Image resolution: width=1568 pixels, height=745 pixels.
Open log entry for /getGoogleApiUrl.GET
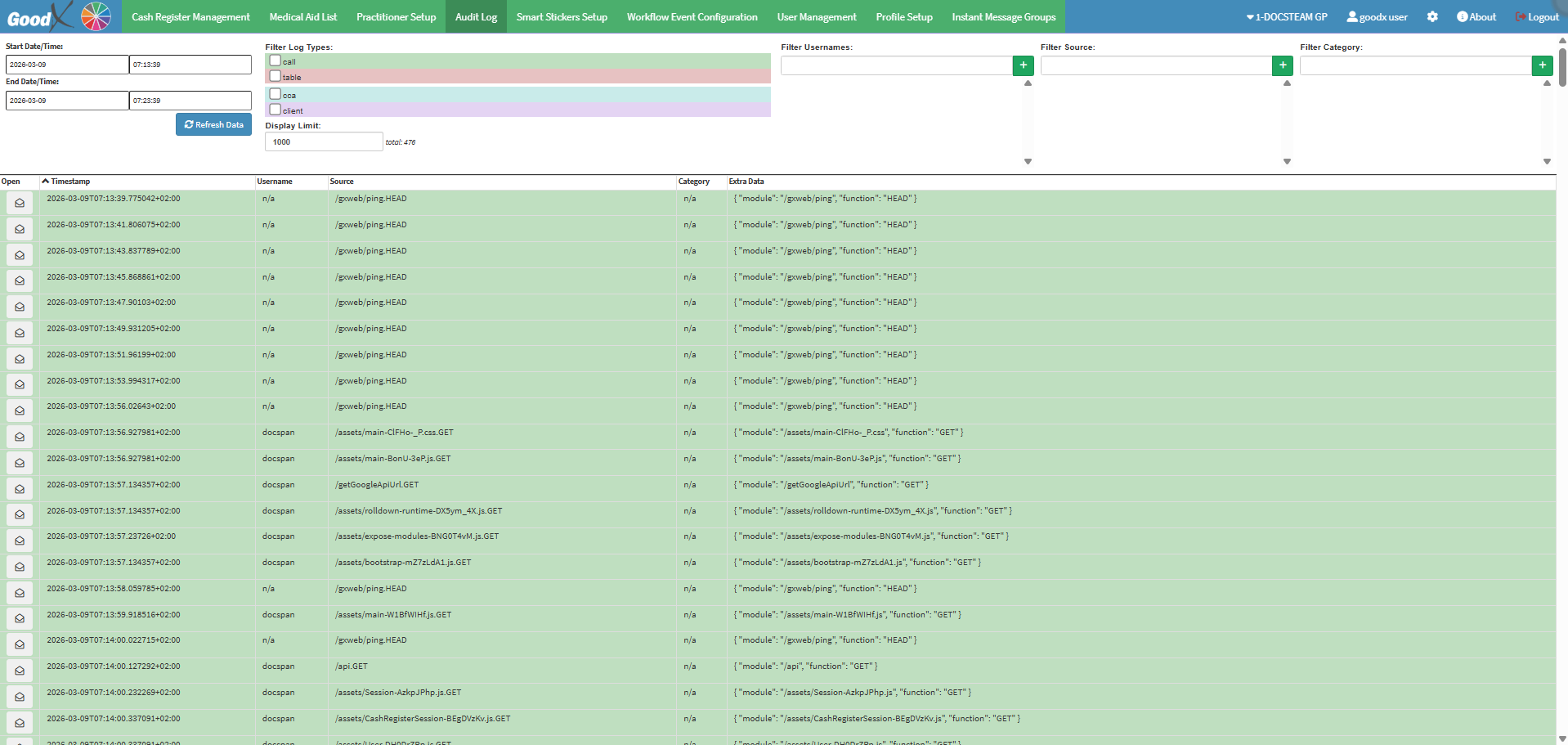pyautogui.click(x=20, y=489)
